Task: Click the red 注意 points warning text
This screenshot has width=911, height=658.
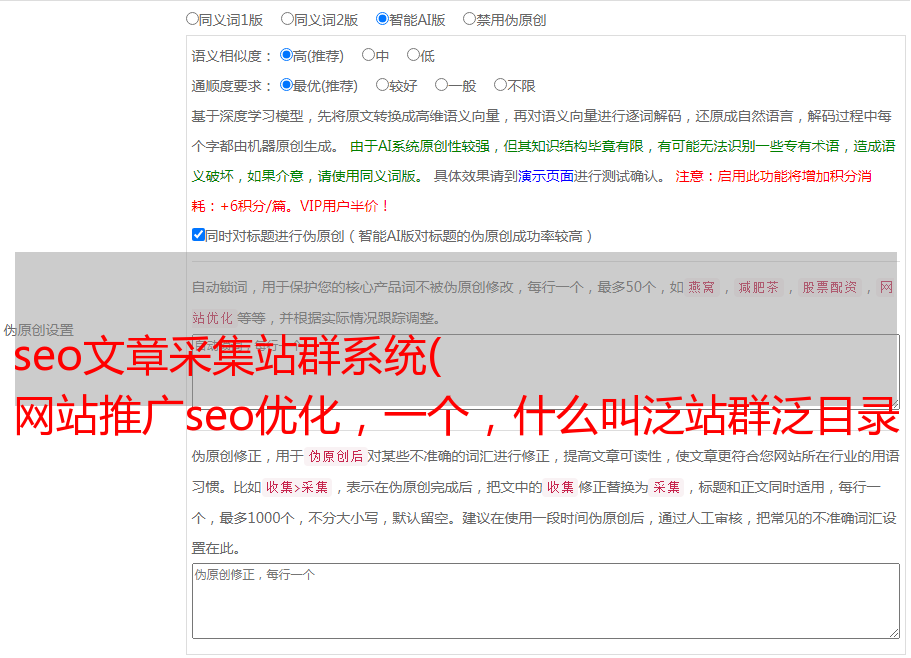Action: pyautogui.click(x=531, y=191)
